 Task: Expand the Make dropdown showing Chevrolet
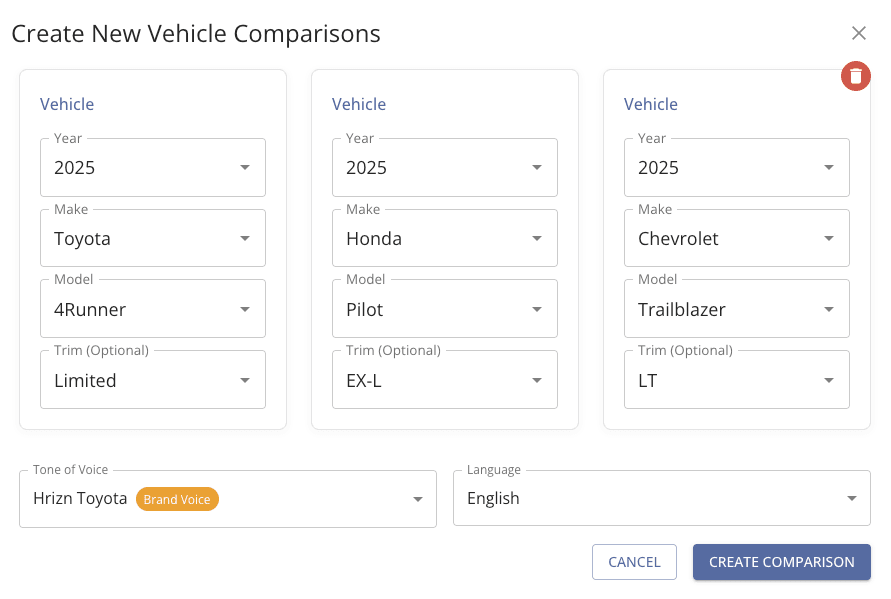737,239
